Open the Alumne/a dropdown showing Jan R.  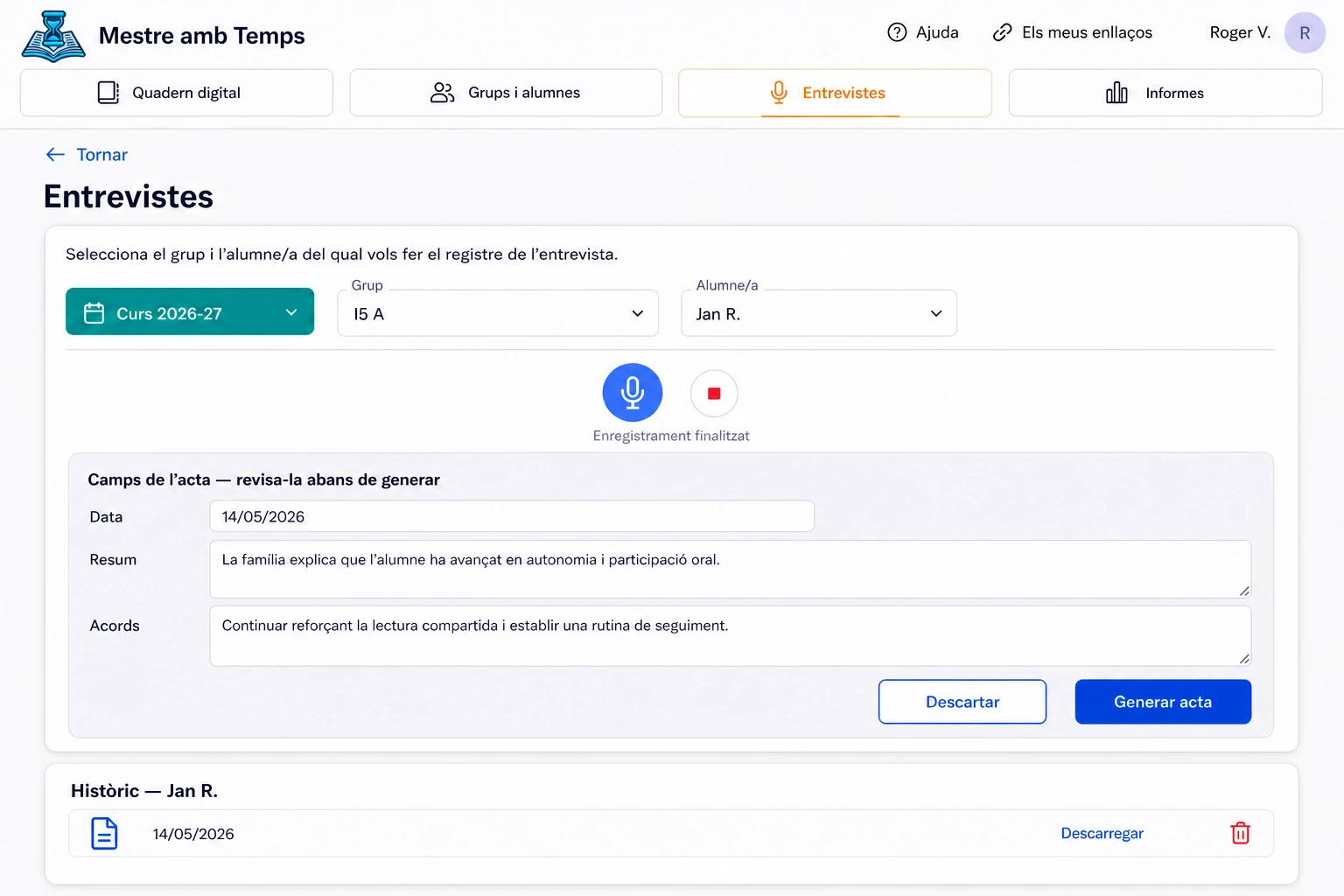(819, 313)
